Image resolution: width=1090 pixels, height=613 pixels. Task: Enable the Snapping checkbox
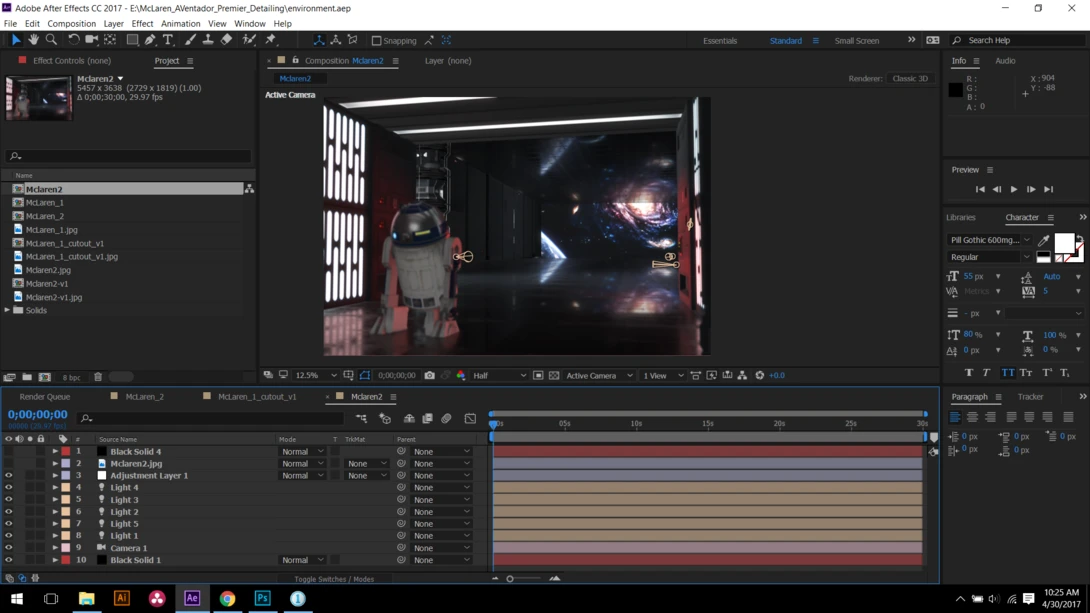[x=377, y=41]
